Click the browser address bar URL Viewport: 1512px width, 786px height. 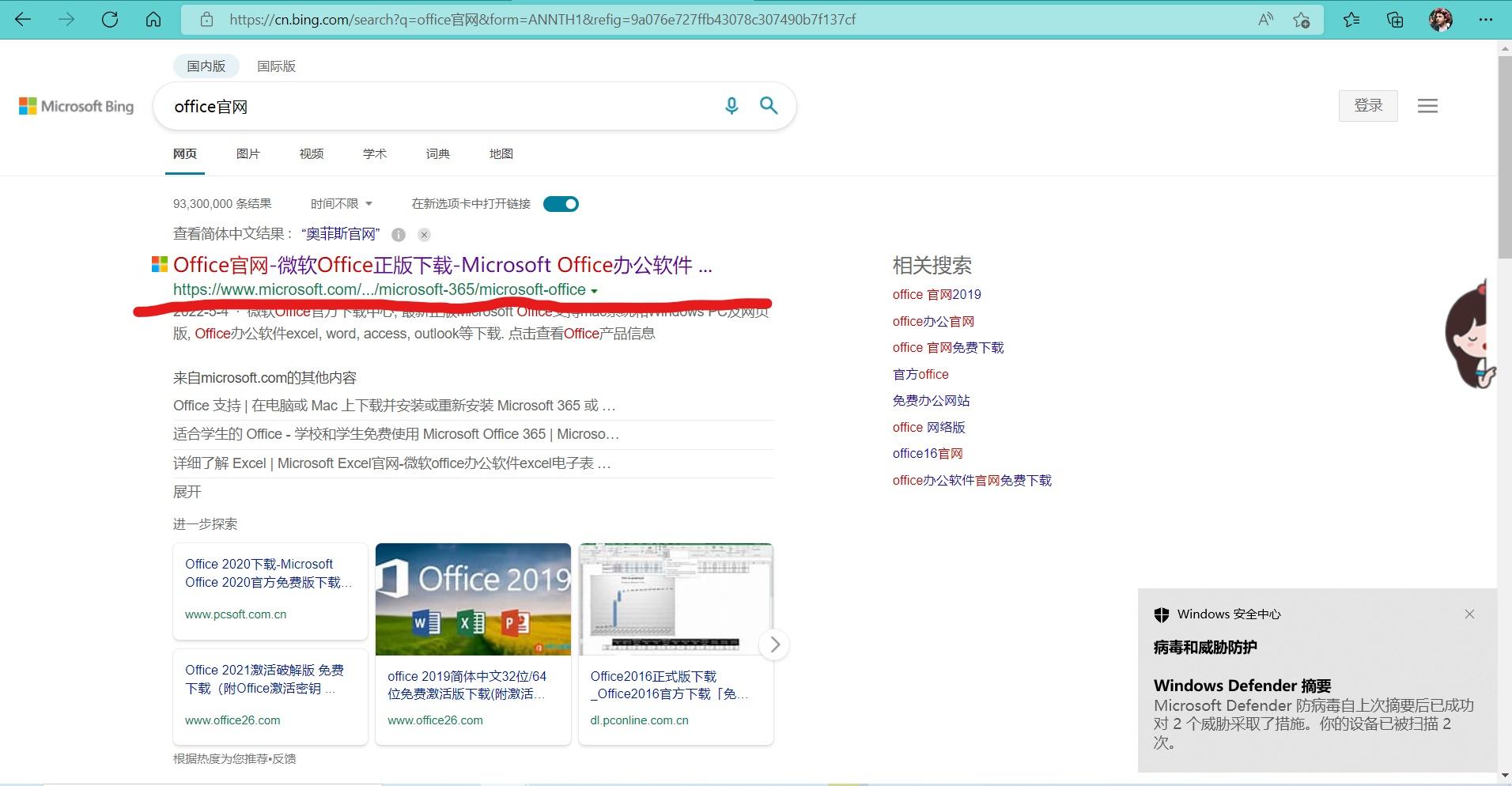[x=542, y=20]
